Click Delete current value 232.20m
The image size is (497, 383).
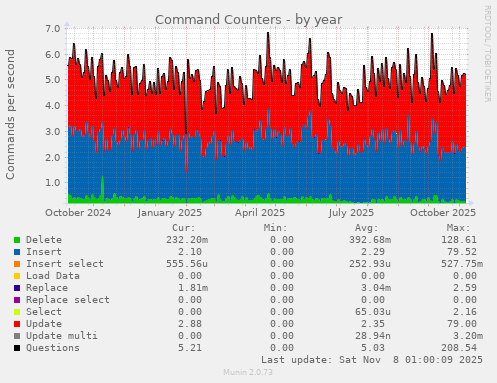(x=187, y=240)
